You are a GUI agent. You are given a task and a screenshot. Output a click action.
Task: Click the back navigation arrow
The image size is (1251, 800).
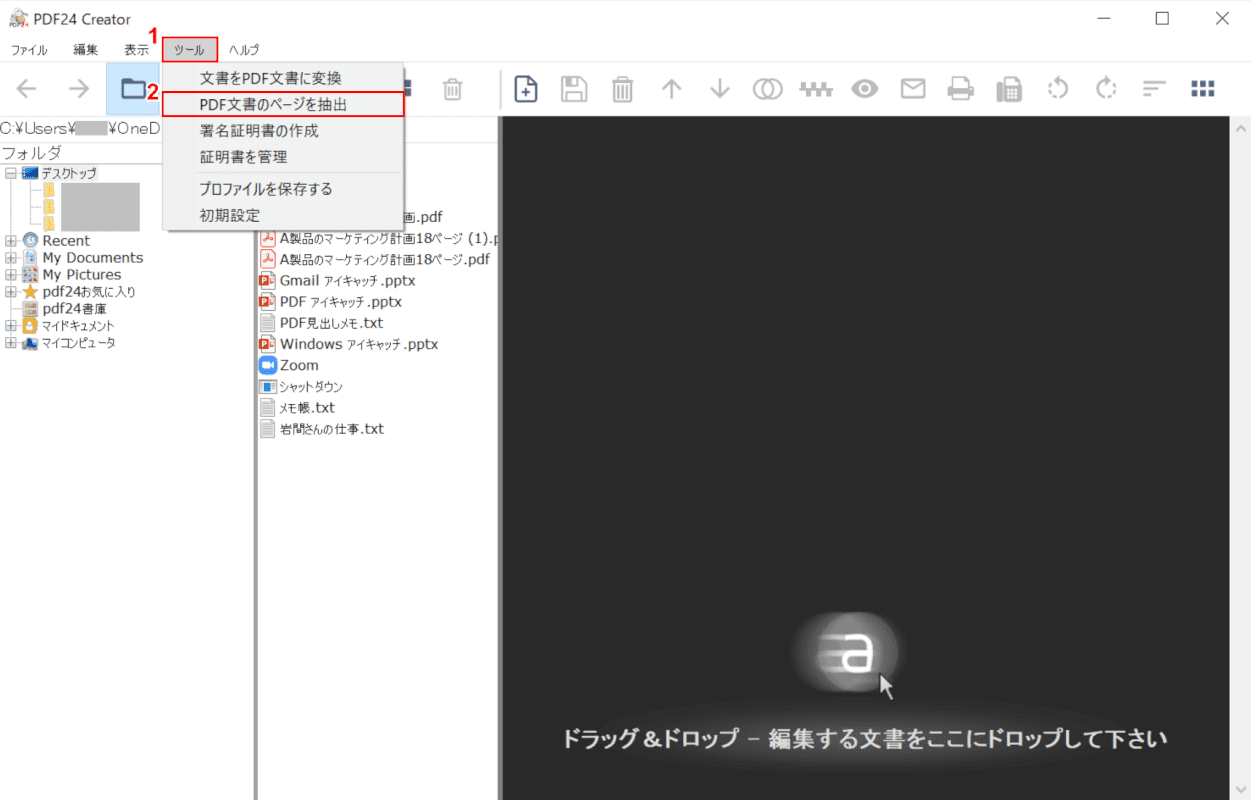click(x=27, y=89)
